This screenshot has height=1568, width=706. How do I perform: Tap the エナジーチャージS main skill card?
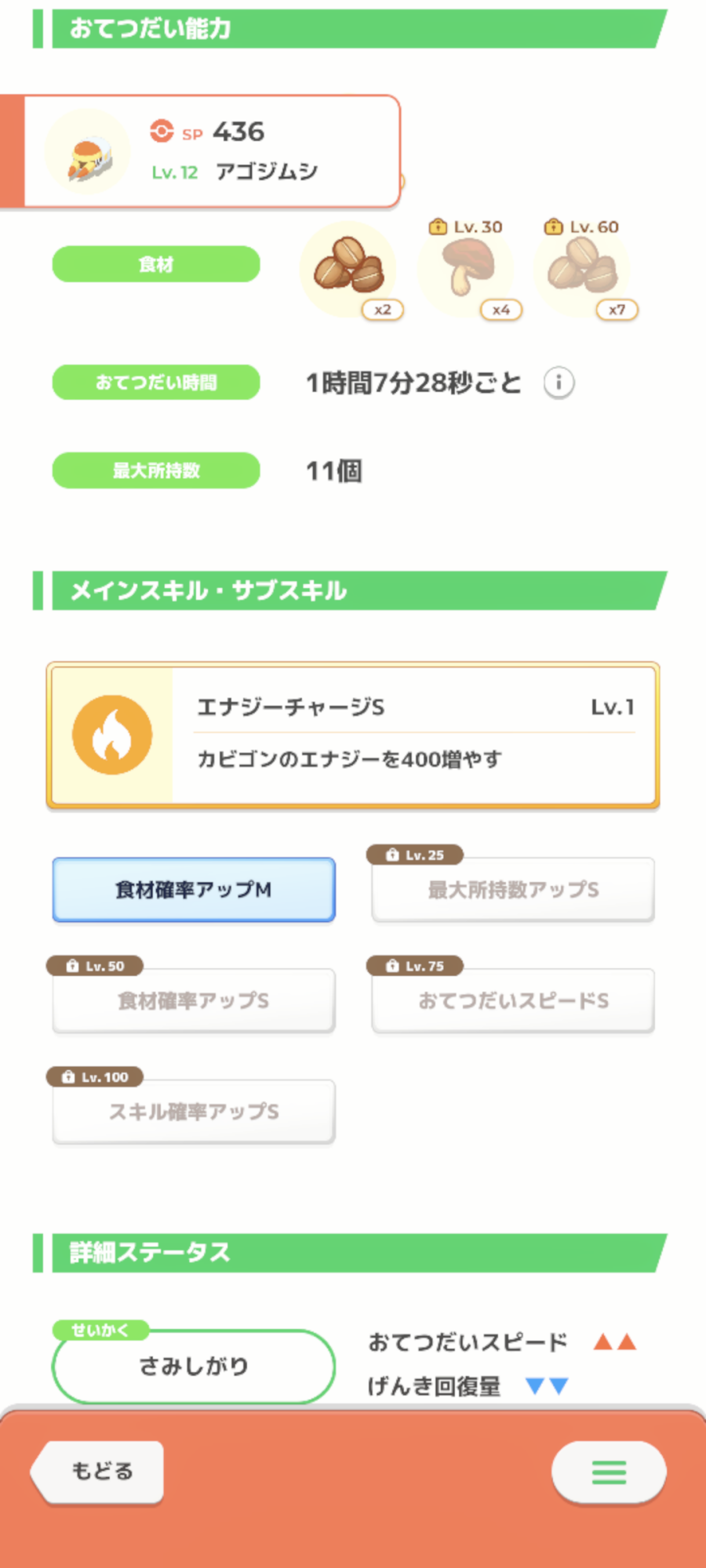click(x=416, y=735)
